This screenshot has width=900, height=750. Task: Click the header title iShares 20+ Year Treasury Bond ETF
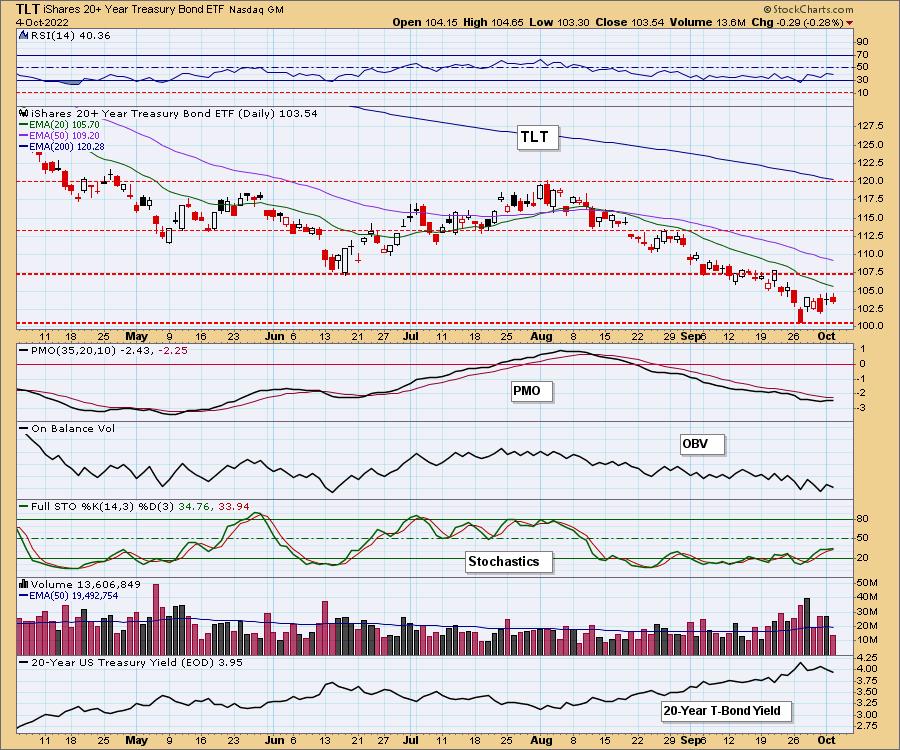[134, 10]
